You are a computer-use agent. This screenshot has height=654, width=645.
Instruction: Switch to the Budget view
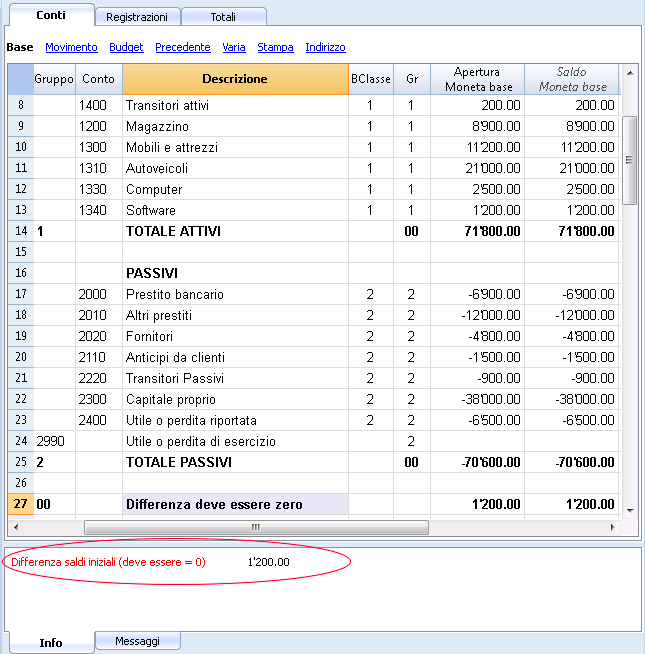126,47
